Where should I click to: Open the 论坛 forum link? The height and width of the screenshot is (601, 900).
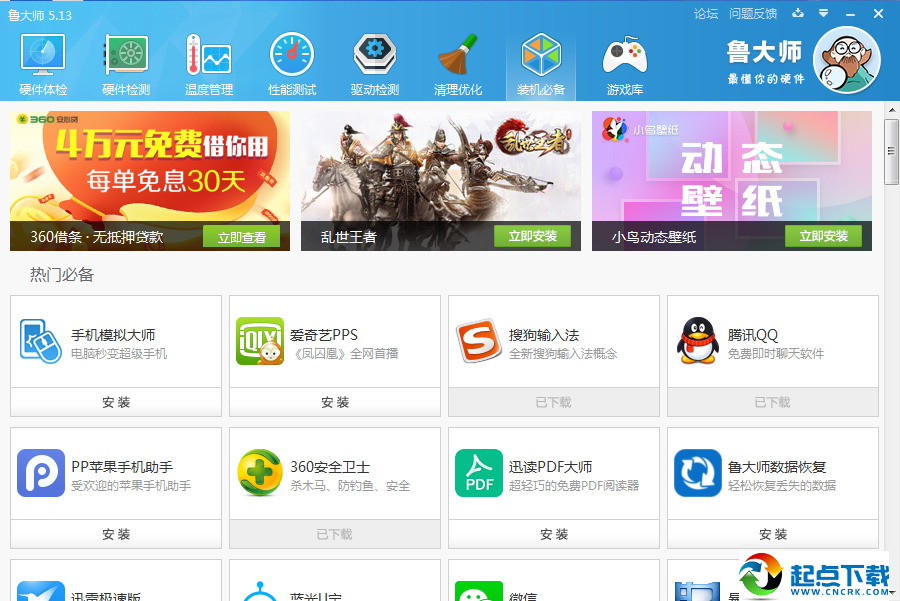705,14
